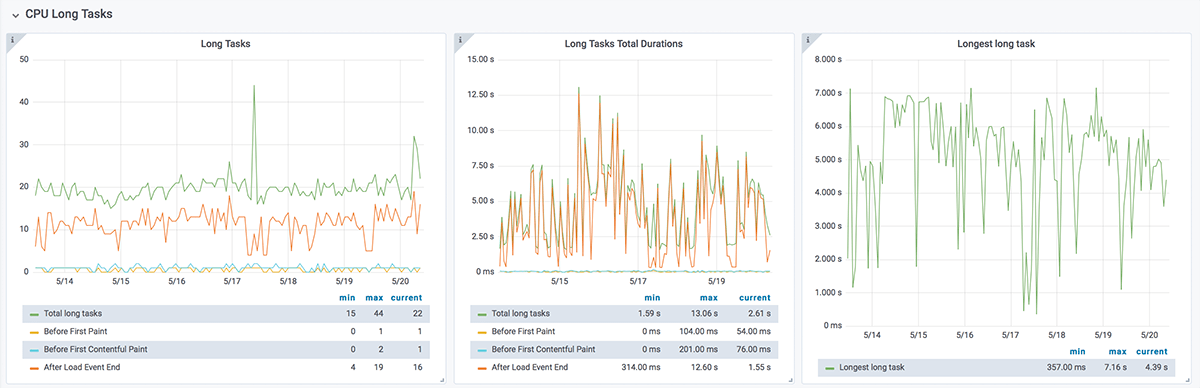Sort Total Durations legend by current column
The image size is (1200, 388).
click(x=755, y=297)
